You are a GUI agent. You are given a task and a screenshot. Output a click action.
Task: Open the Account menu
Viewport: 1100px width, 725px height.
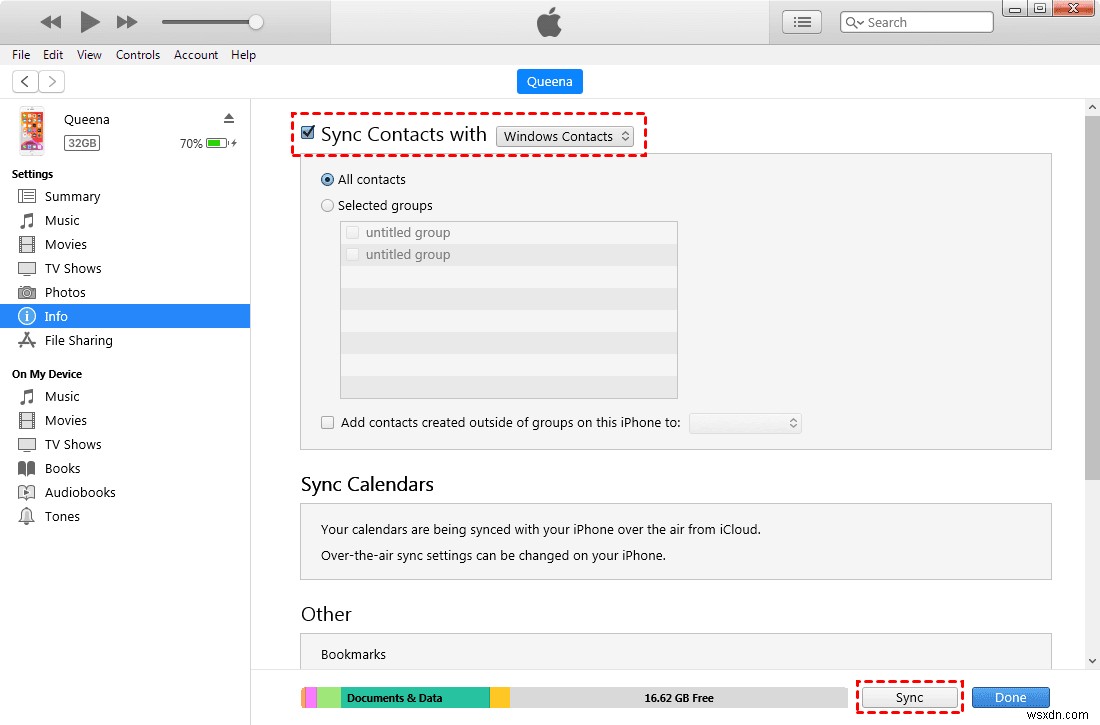coord(195,55)
